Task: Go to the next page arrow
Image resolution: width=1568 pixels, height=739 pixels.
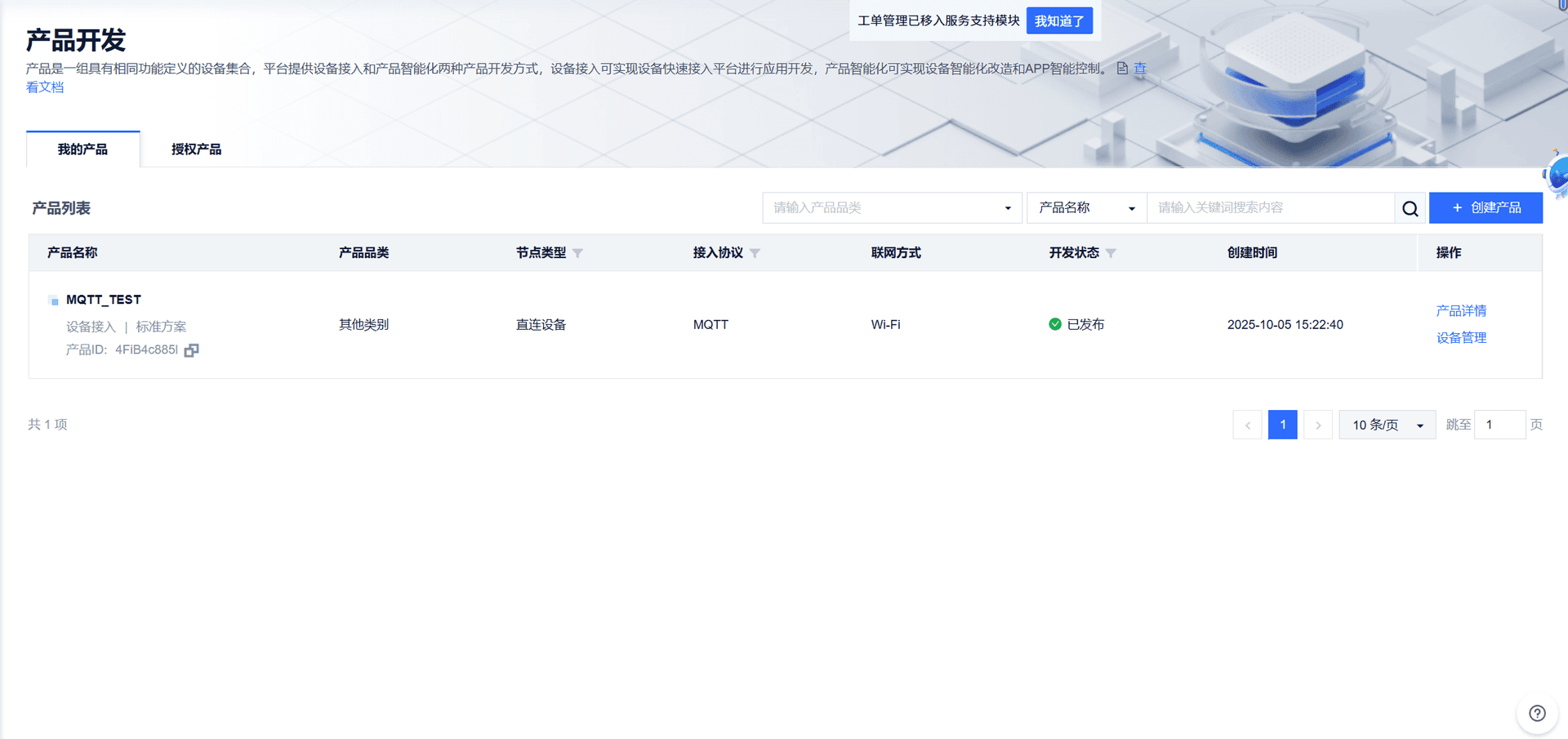Action: click(1318, 425)
